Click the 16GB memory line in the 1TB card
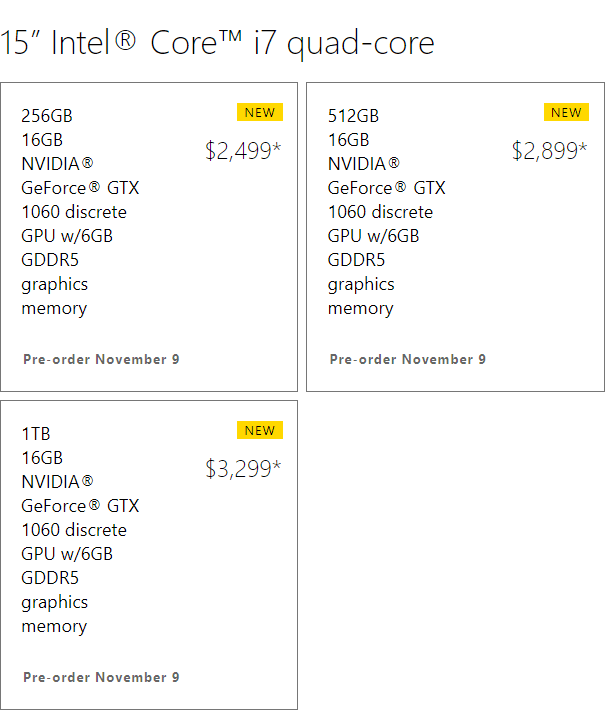 click(42, 458)
